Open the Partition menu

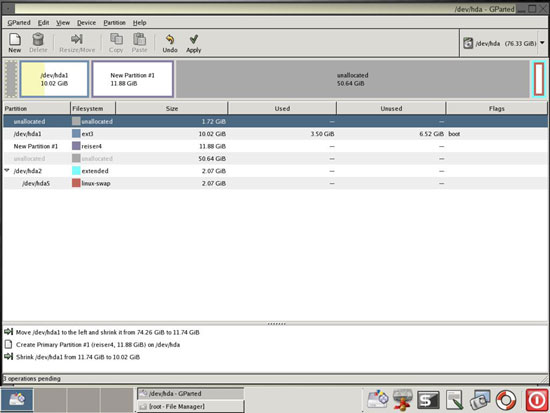(114, 23)
